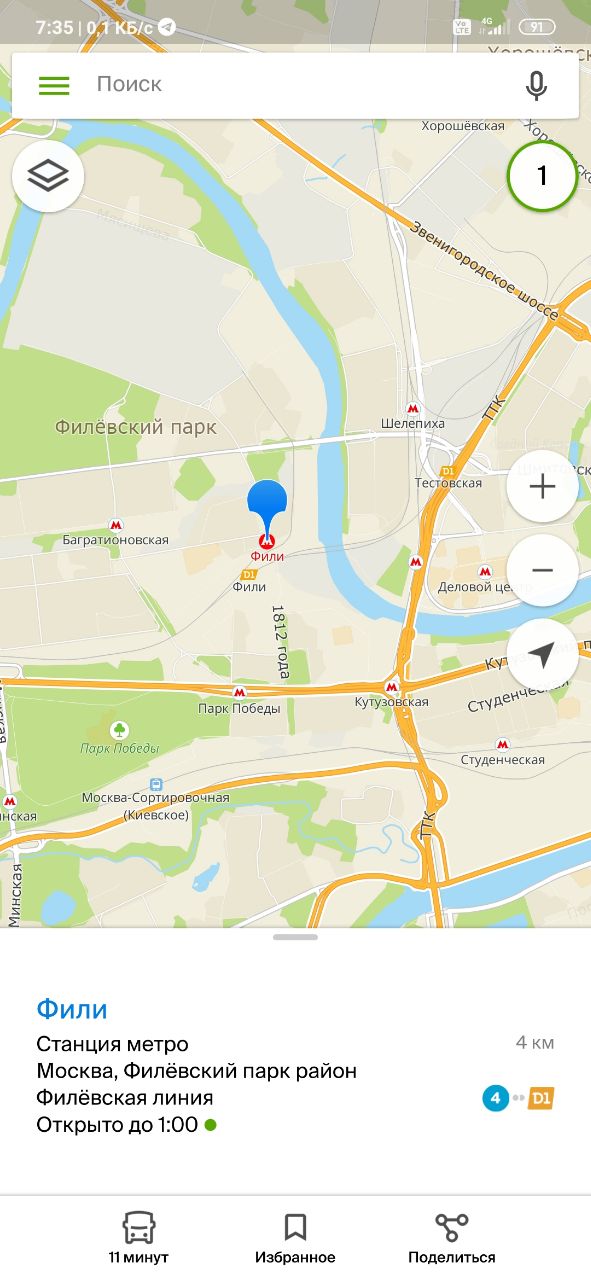591x1280 pixels.
Task: Center the map on my location with the arrow
Action: (542, 655)
